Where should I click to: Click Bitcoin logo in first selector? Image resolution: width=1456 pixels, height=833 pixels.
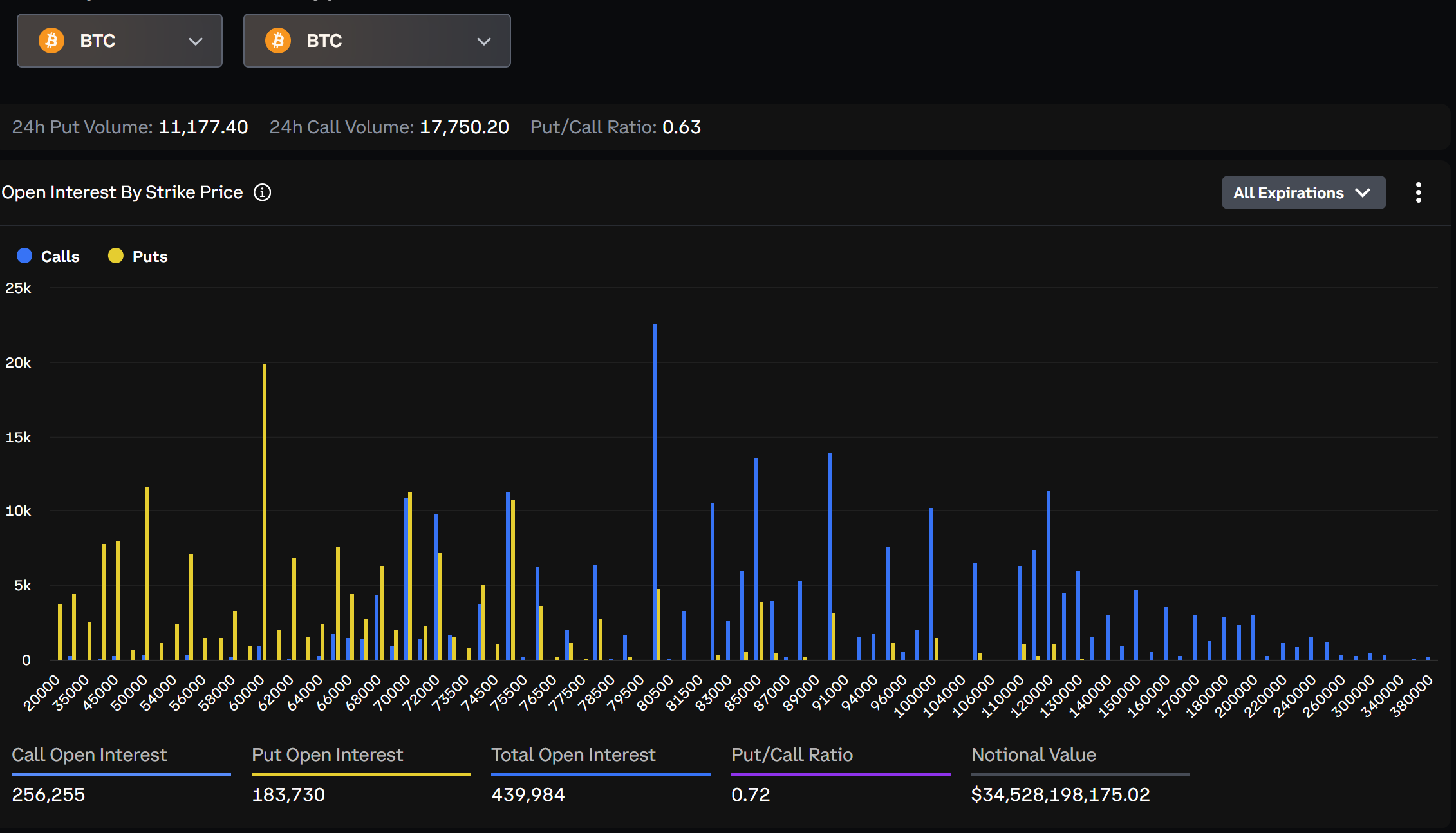(x=51, y=41)
